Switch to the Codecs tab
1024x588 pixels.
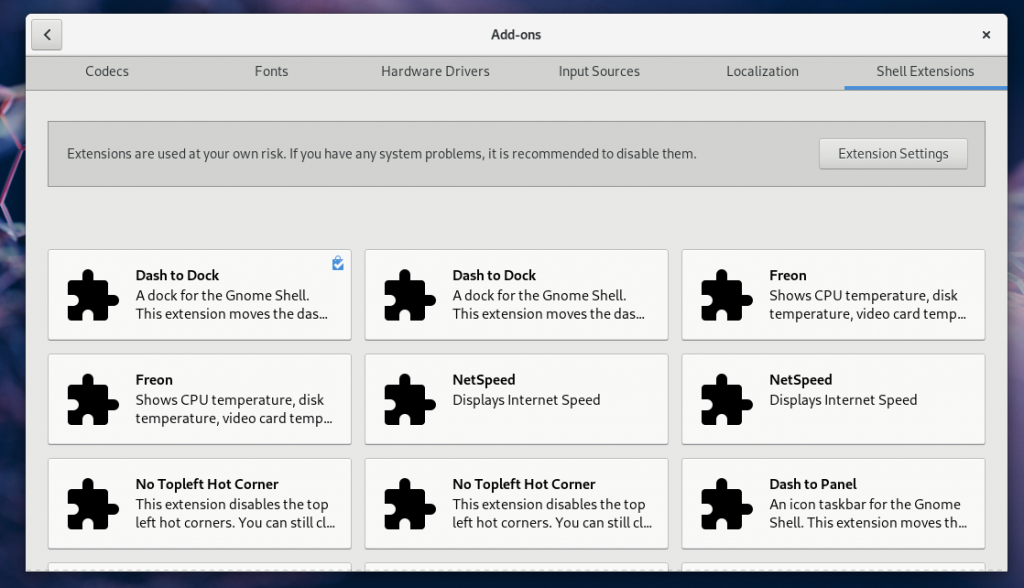(x=106, y=71)
